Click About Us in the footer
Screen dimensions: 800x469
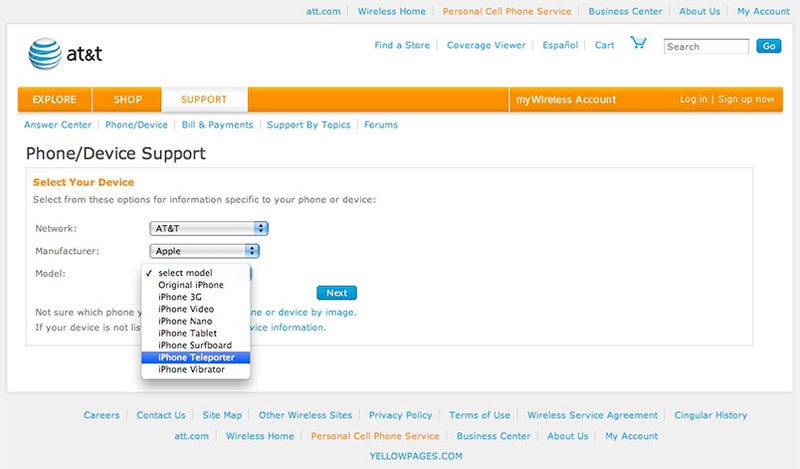[x=567, y=436]
